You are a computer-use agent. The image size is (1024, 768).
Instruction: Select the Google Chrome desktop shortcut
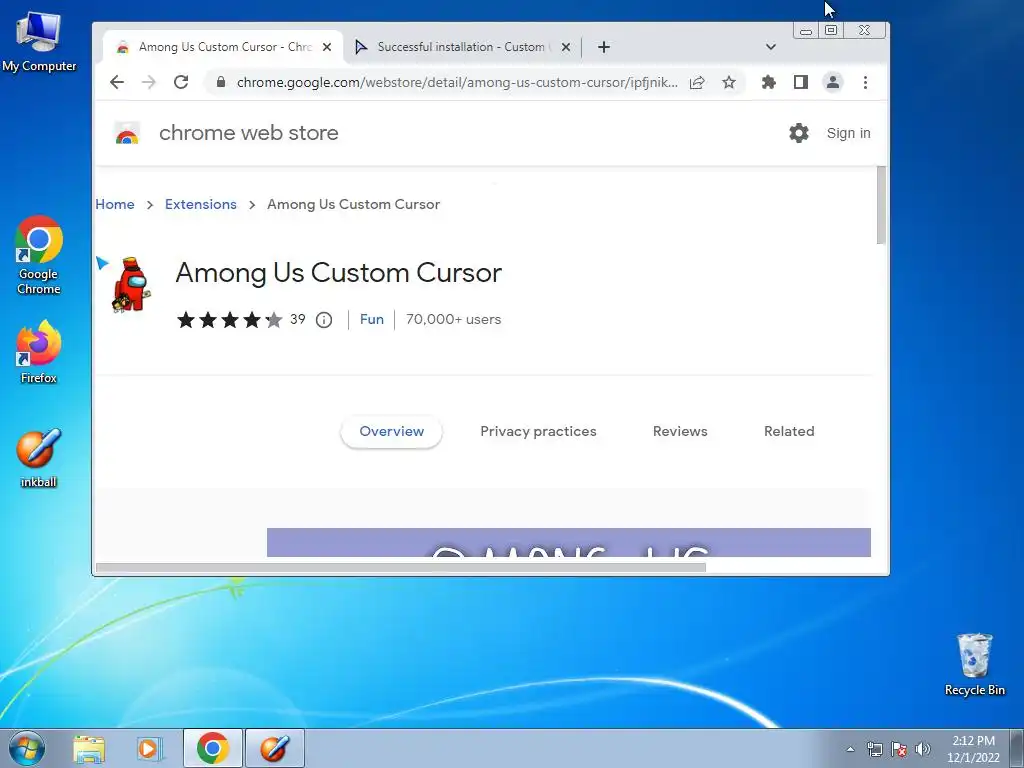[39, 256]
